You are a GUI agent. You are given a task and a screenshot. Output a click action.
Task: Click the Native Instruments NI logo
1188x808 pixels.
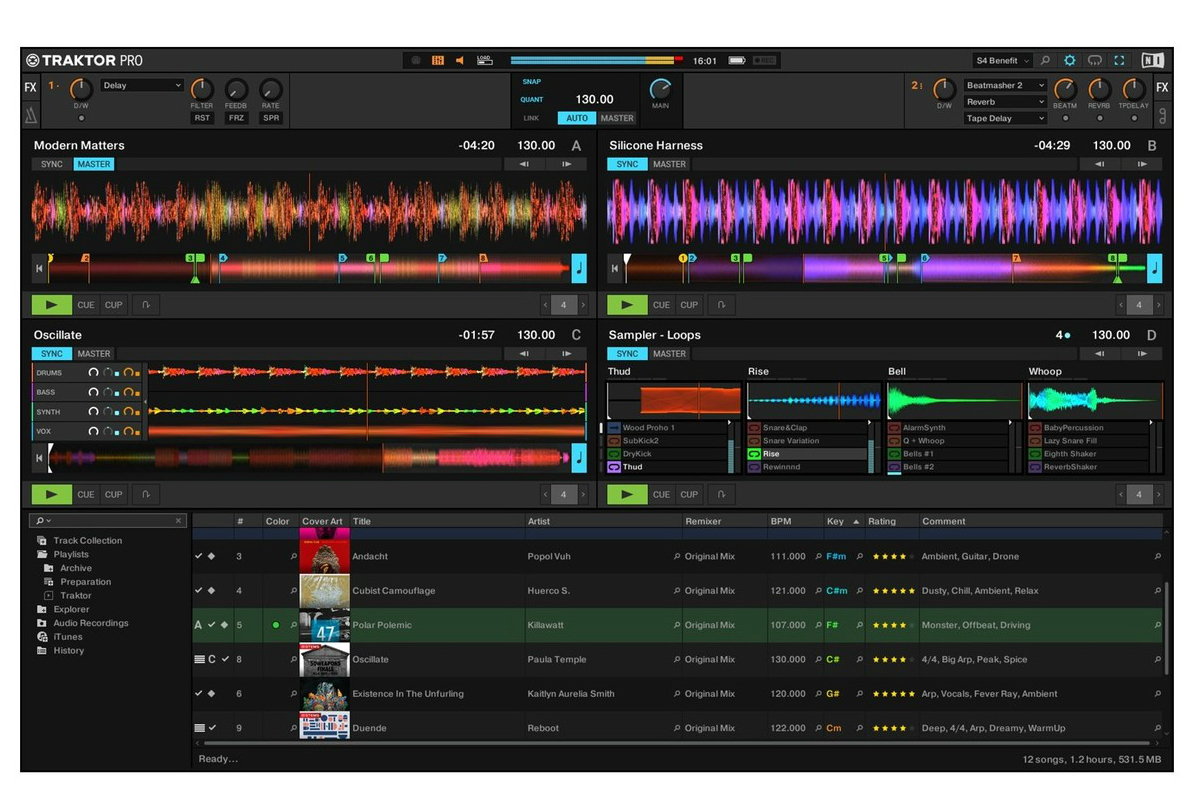pos(1152,61)
